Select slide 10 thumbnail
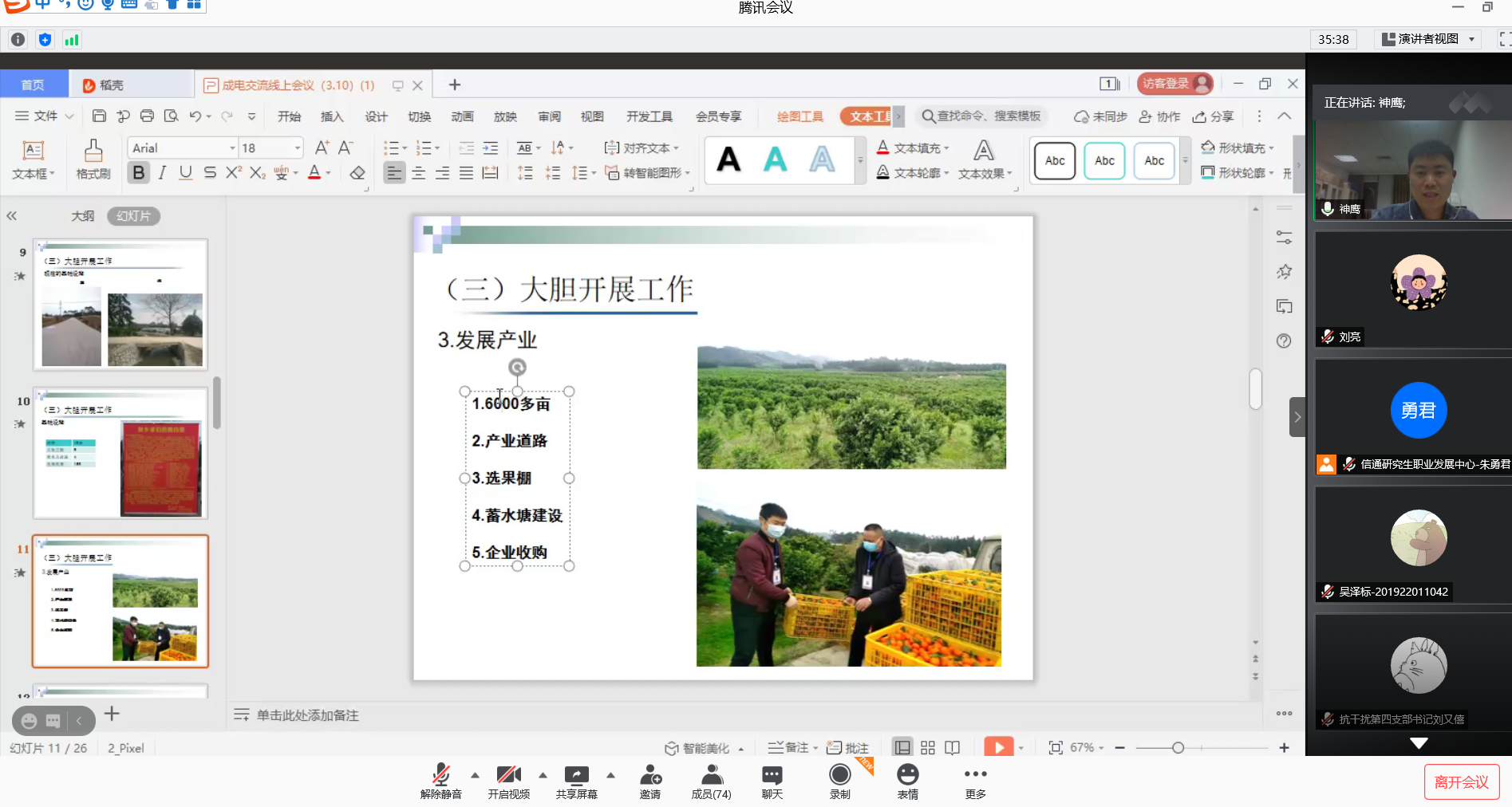The width and height of the screenshot is (1512, 807). pyautogui.click(x=120, y=453)
